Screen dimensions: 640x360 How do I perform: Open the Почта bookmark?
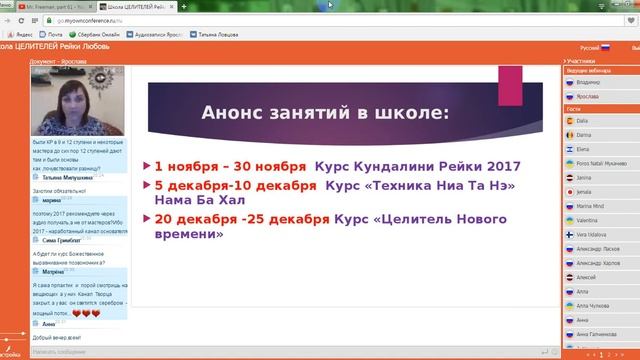click(x=51, y=35)
